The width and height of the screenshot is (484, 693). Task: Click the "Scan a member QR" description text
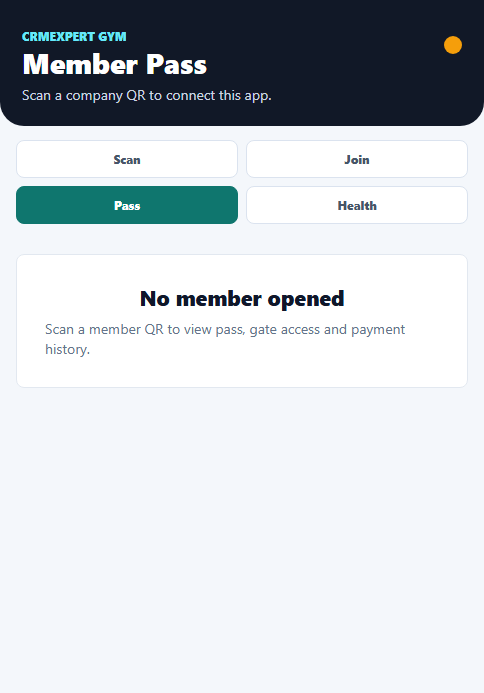(225, 339)
